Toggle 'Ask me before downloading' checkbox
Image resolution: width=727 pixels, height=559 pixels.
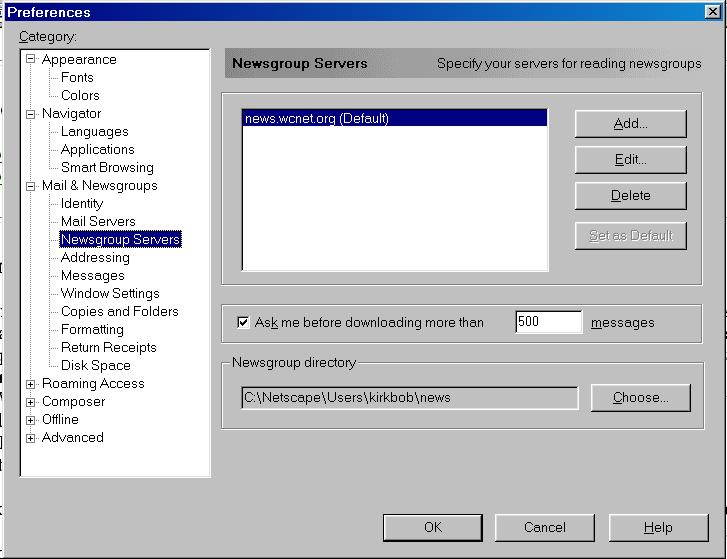click(x=243, y=322)
